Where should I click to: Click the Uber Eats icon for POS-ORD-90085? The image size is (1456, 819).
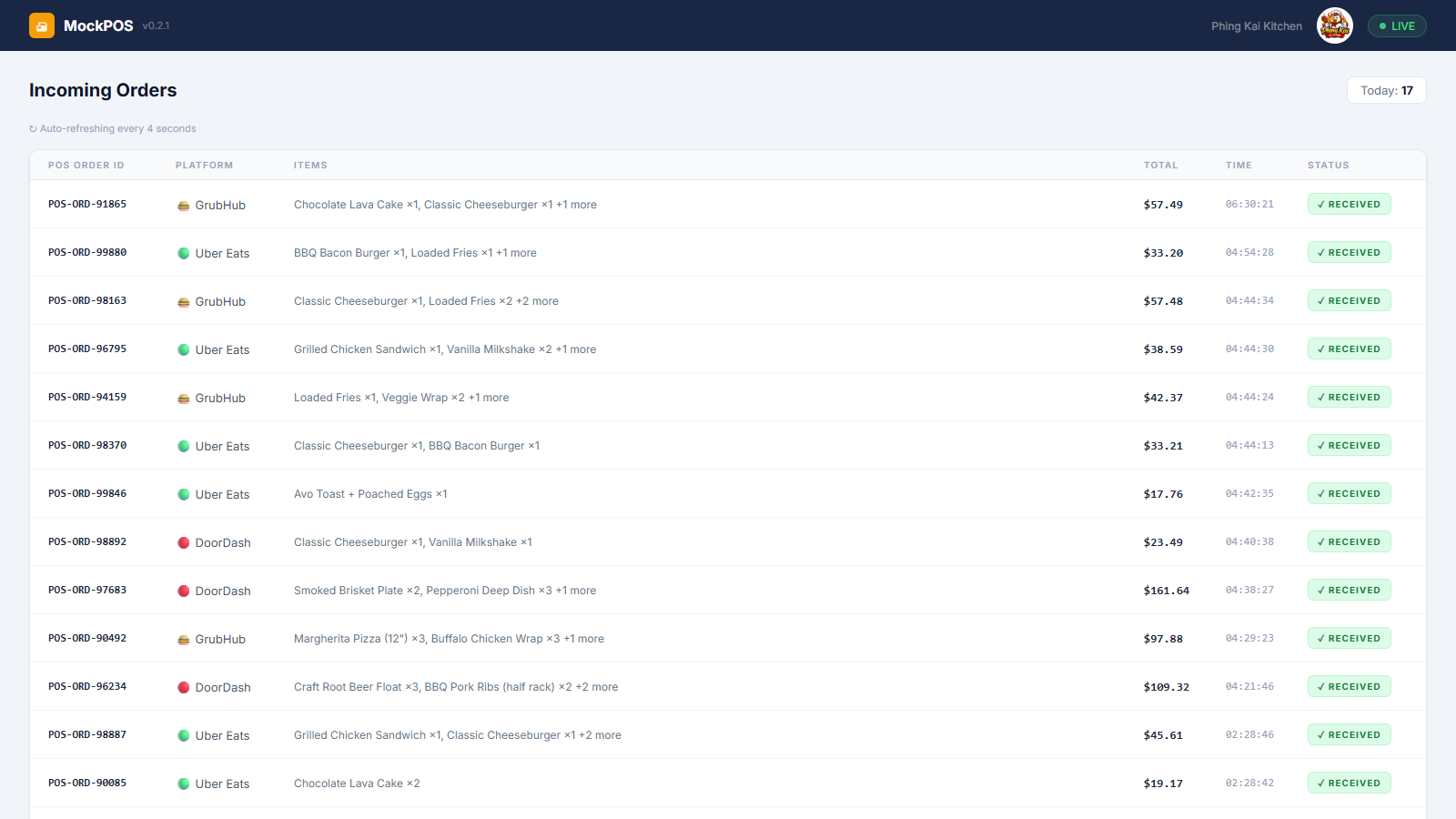[x=184, y=784]
